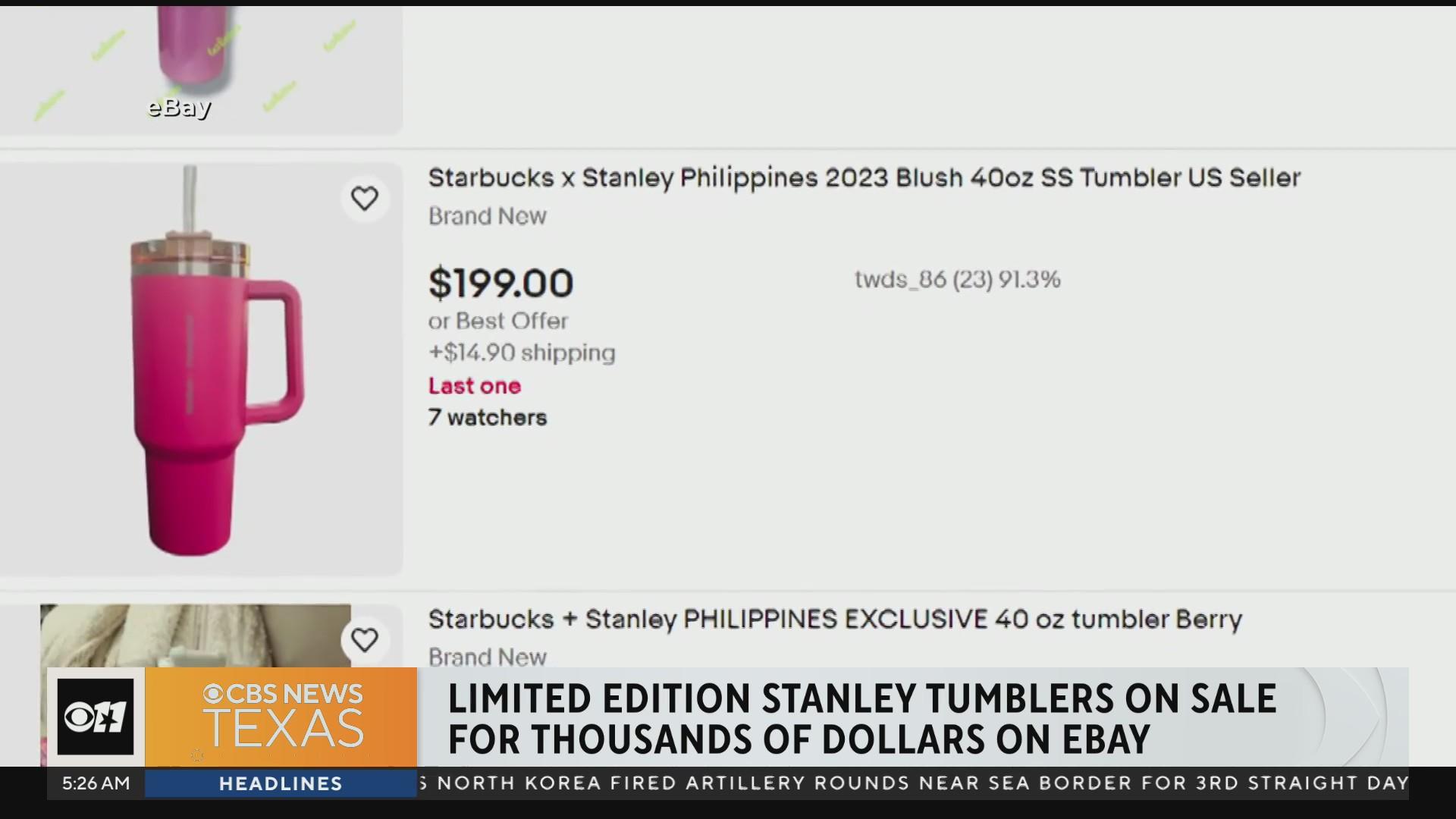The width and height of the screenshot is (1456, 819).
Task: Click the +$14.90 shipping text
Action: tap(522, 353)
